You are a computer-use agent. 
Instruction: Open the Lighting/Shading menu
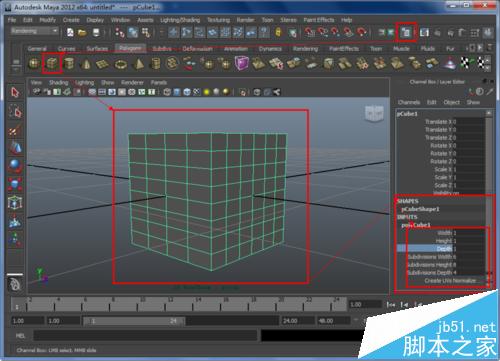click(x=180, y=20)
